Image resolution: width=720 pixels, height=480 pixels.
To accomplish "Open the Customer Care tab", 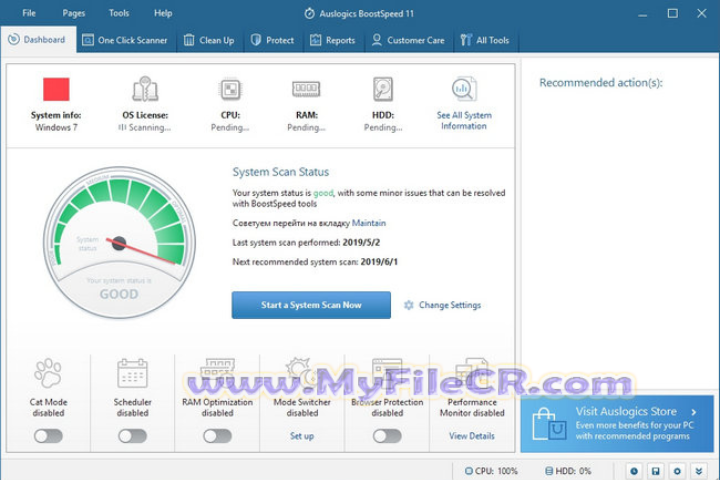I will (408, 40).
